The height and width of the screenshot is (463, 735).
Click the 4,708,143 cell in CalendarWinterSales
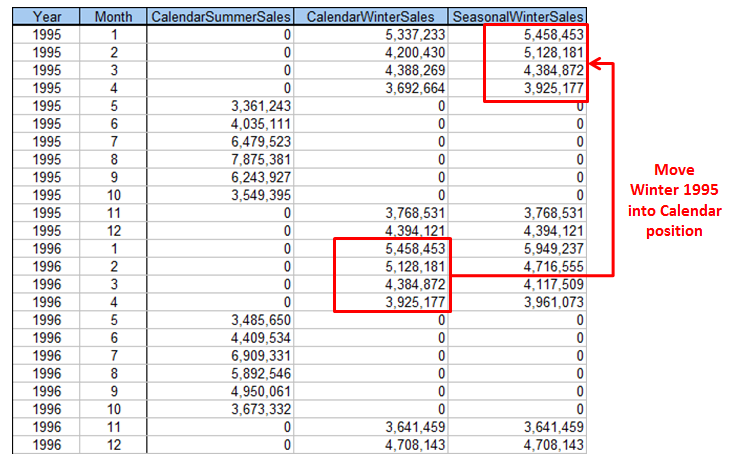[x=411, y=444]
